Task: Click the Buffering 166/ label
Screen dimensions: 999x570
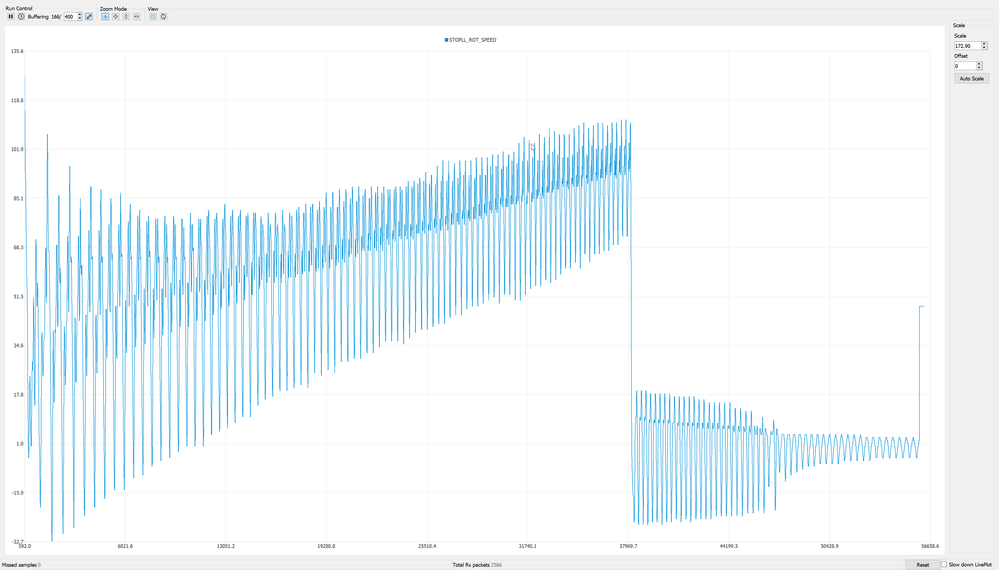Action: pyautogui.click(x=44, y=17)
